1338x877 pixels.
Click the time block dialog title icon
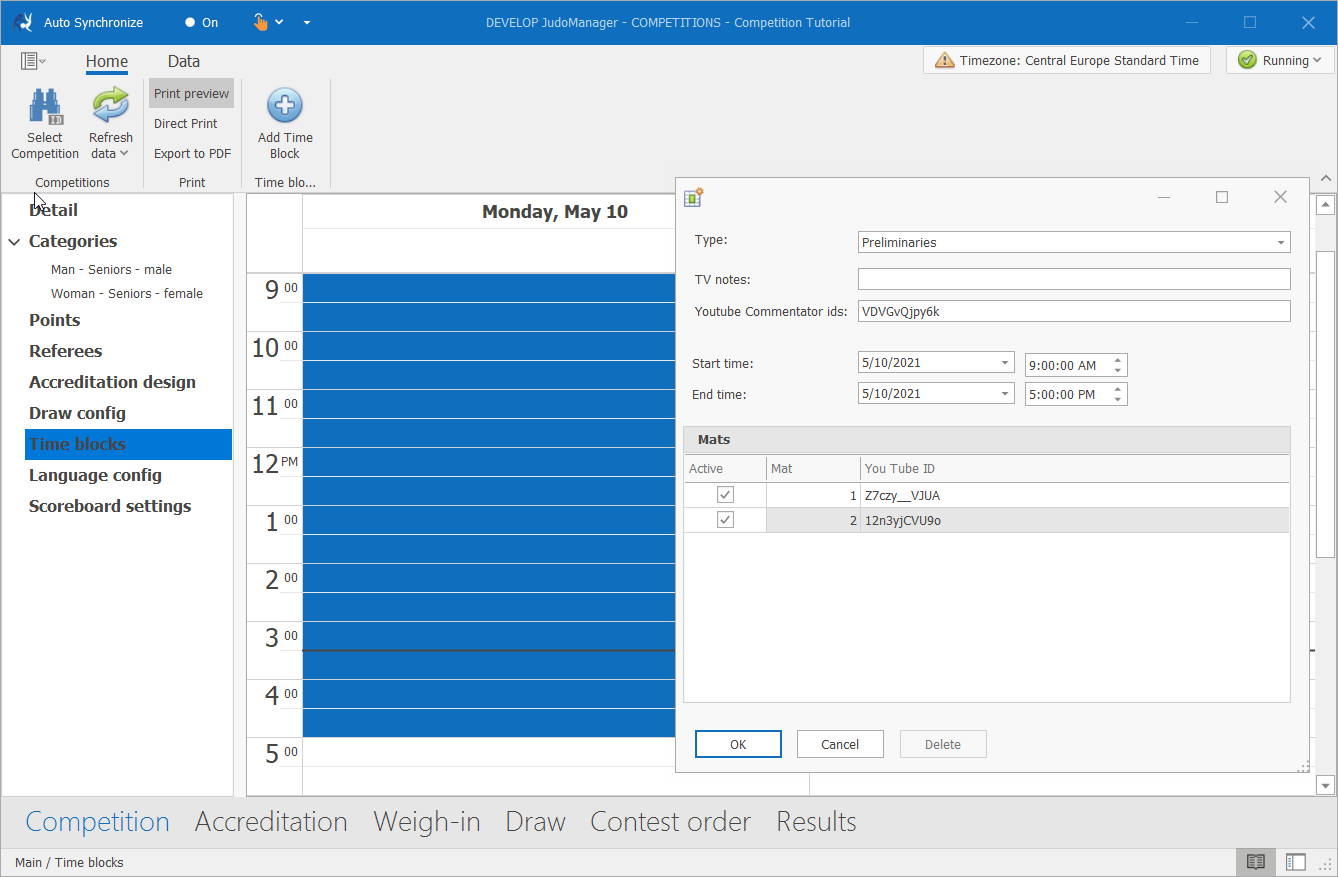coord(694,197)
